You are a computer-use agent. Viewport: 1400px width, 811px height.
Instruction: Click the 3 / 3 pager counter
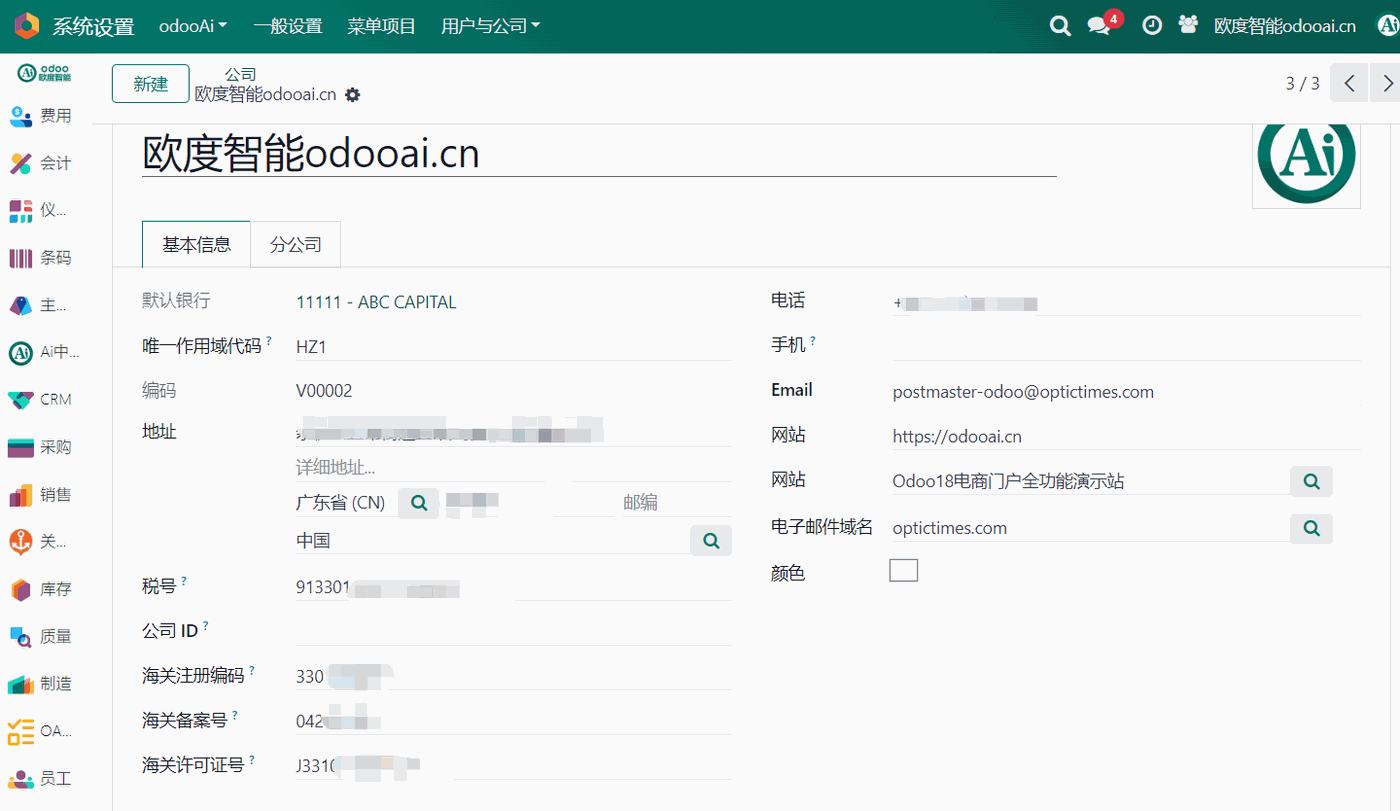(x=1303, y=83)
